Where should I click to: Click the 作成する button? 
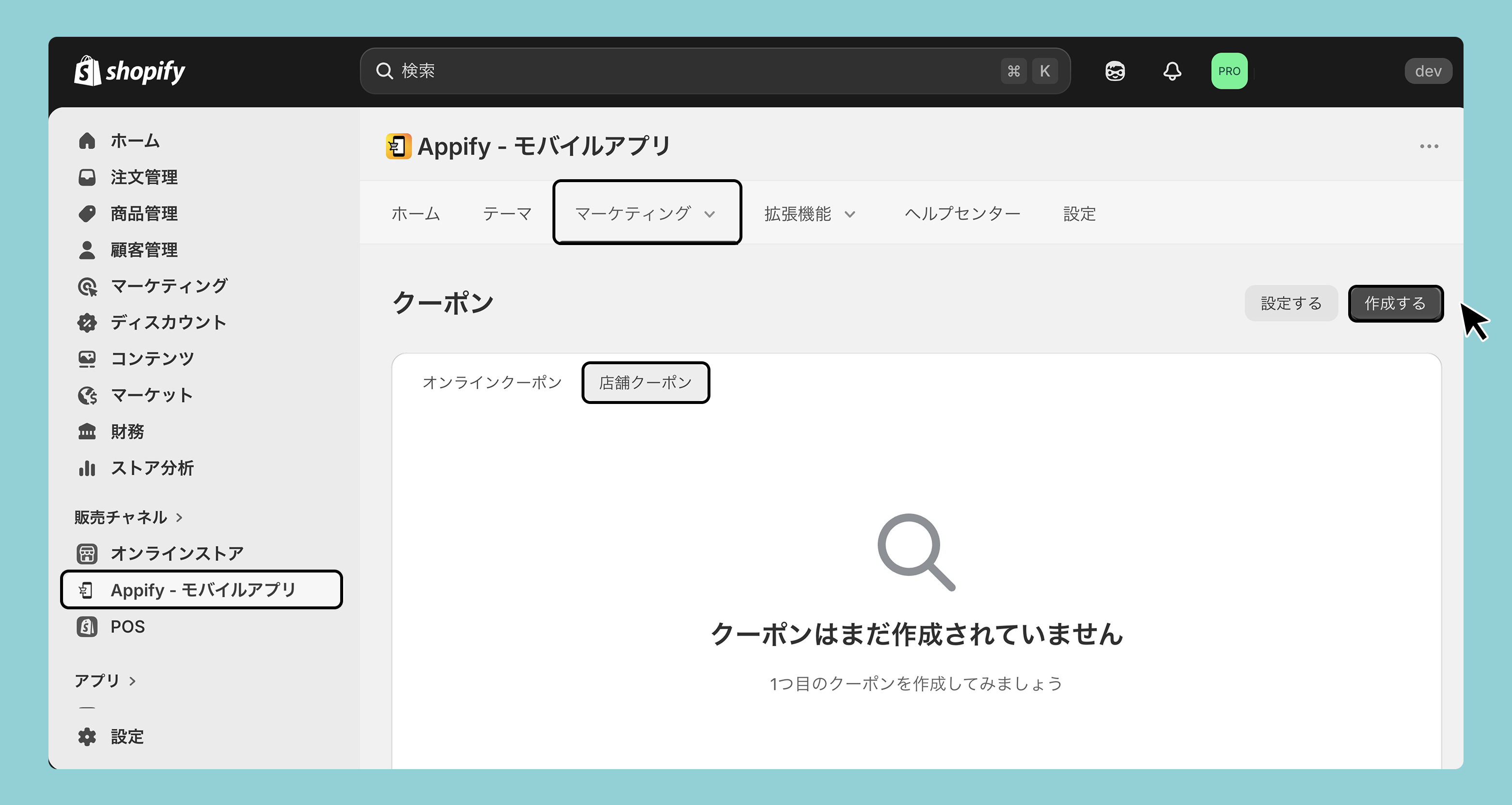[1395, 303]
